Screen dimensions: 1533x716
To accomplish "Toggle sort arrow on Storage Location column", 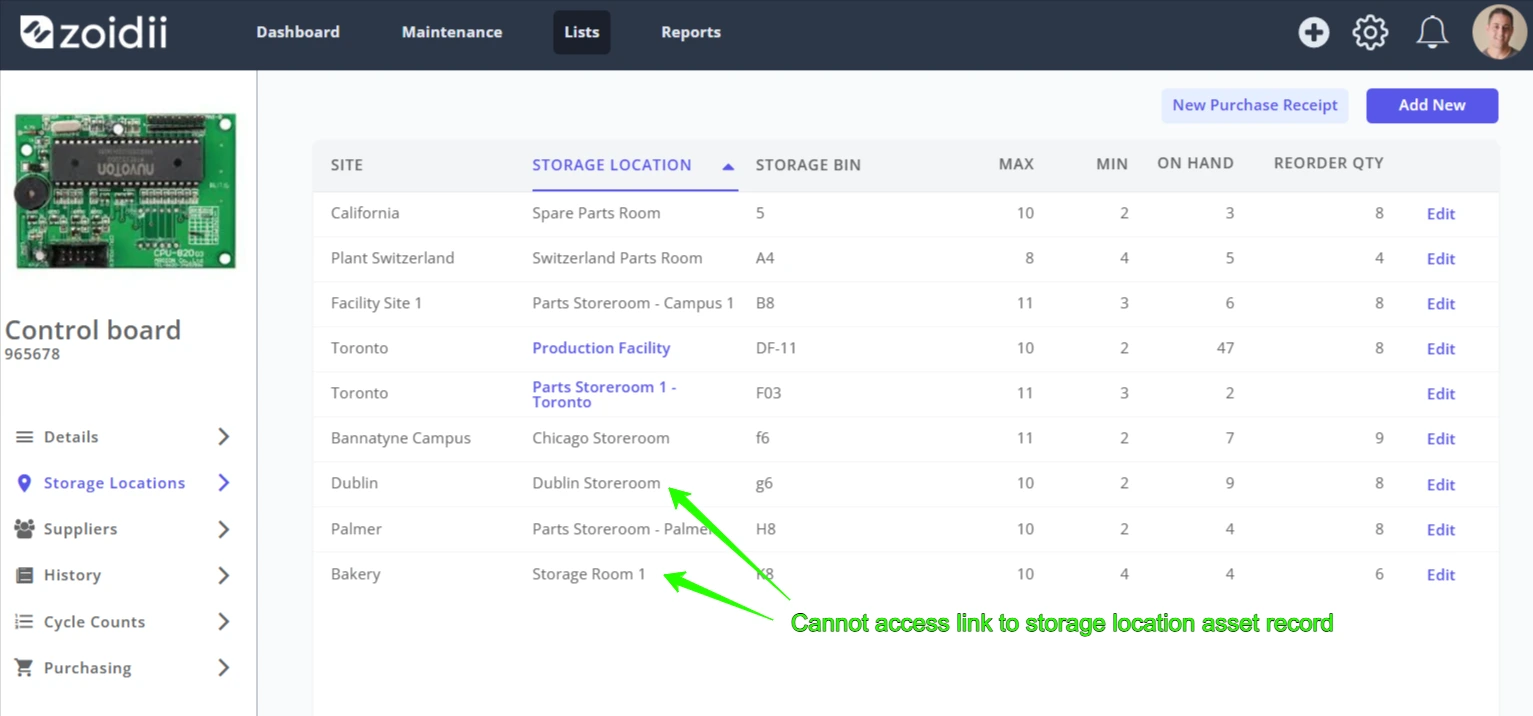I will point(728,167).
